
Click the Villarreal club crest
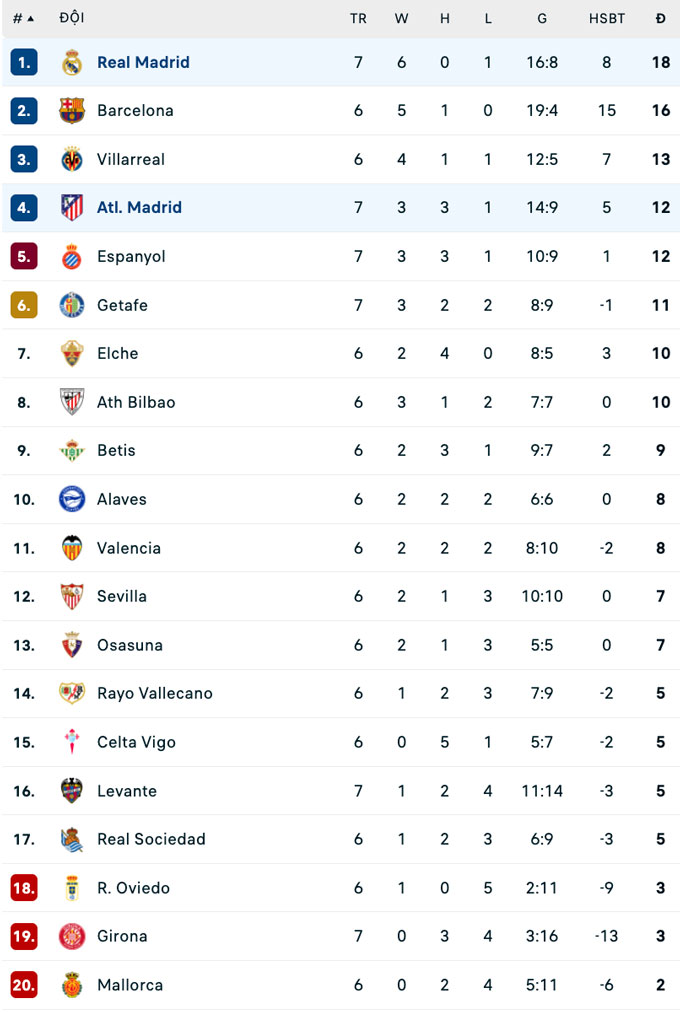click(x=72, y=159)
